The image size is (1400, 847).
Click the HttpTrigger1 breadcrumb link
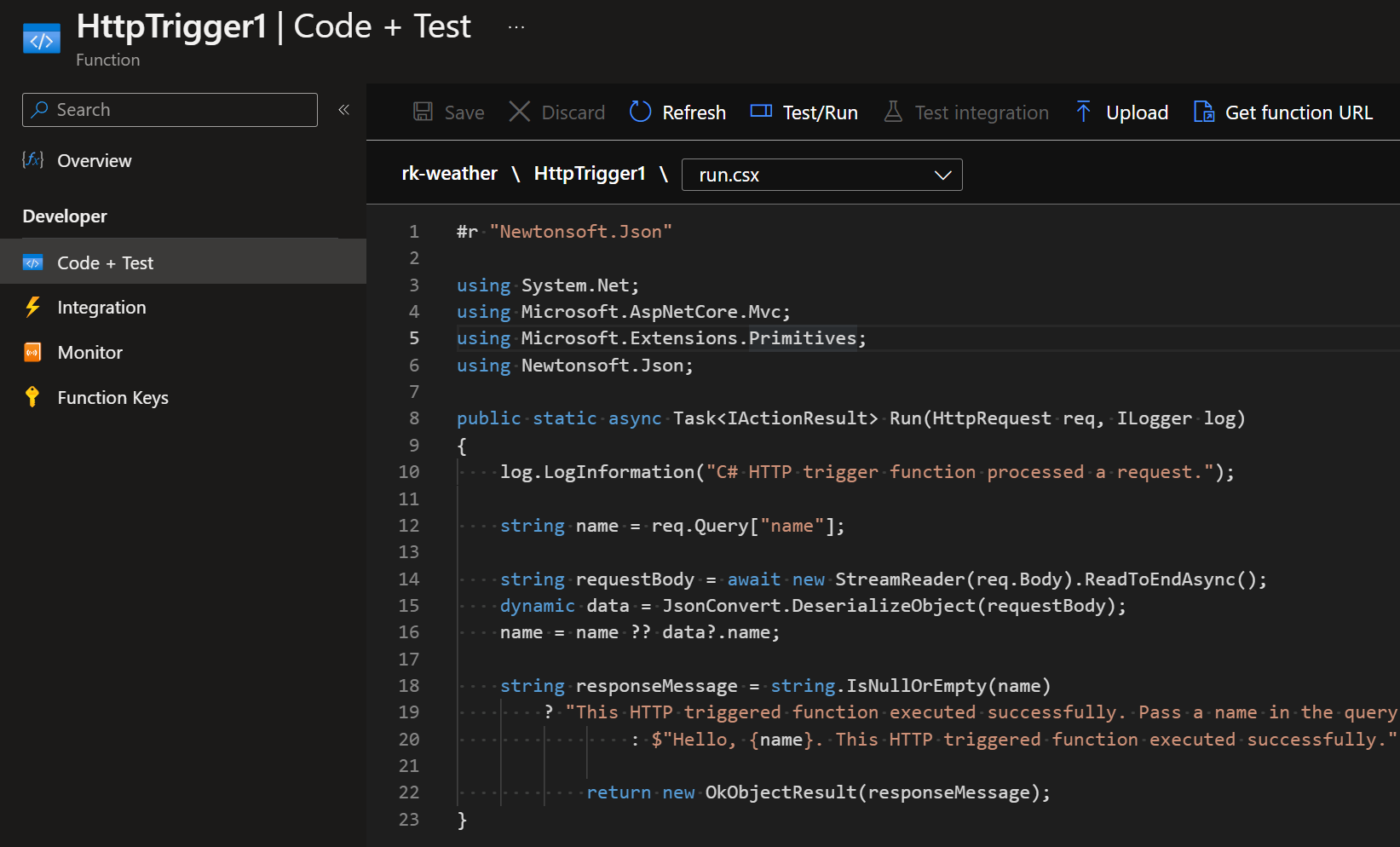(589, 174)
